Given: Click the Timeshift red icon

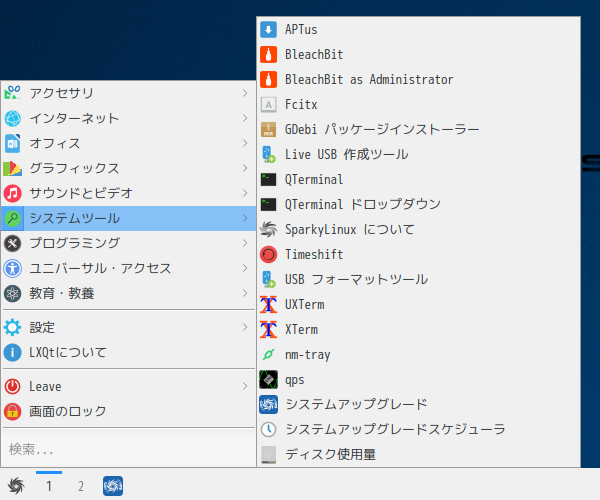Looking at the screenshot, I should 268,254.
